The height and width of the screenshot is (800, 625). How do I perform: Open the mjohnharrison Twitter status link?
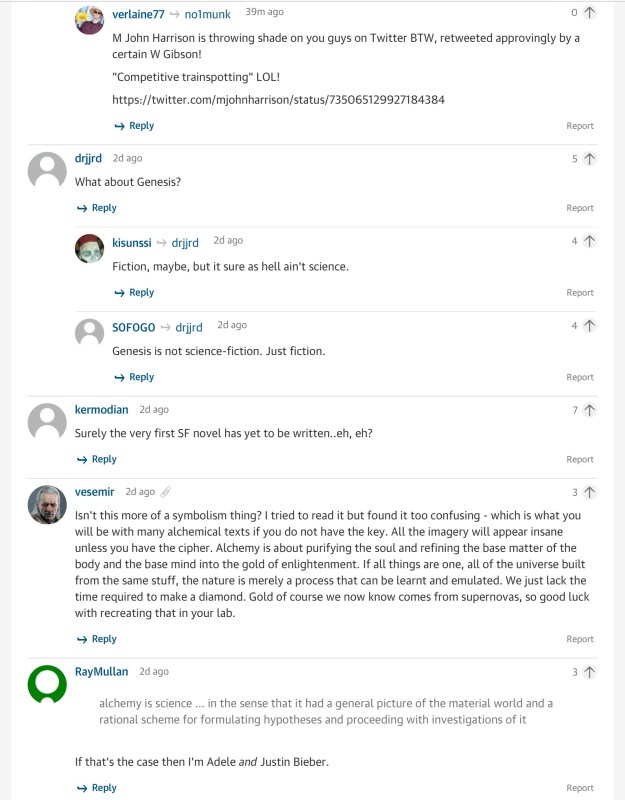click(279, 100)
